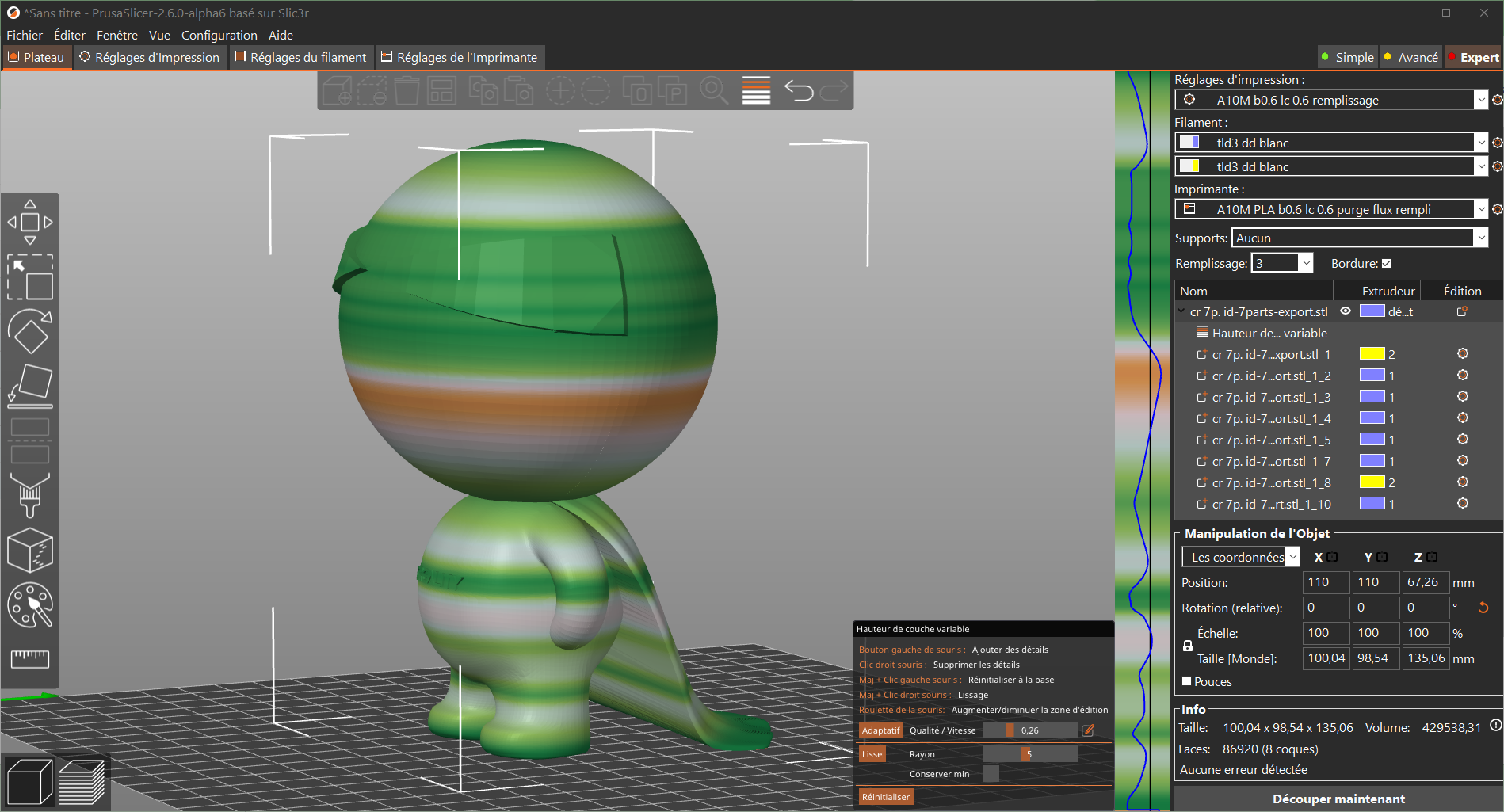Select the Move tool

30,222
